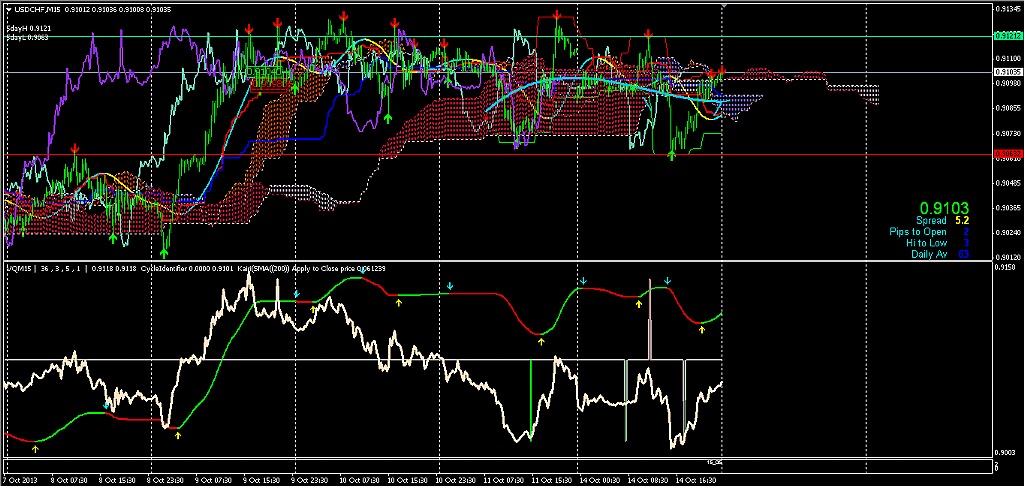Click the green 0.91212 price axis label

pos(1007,35)
